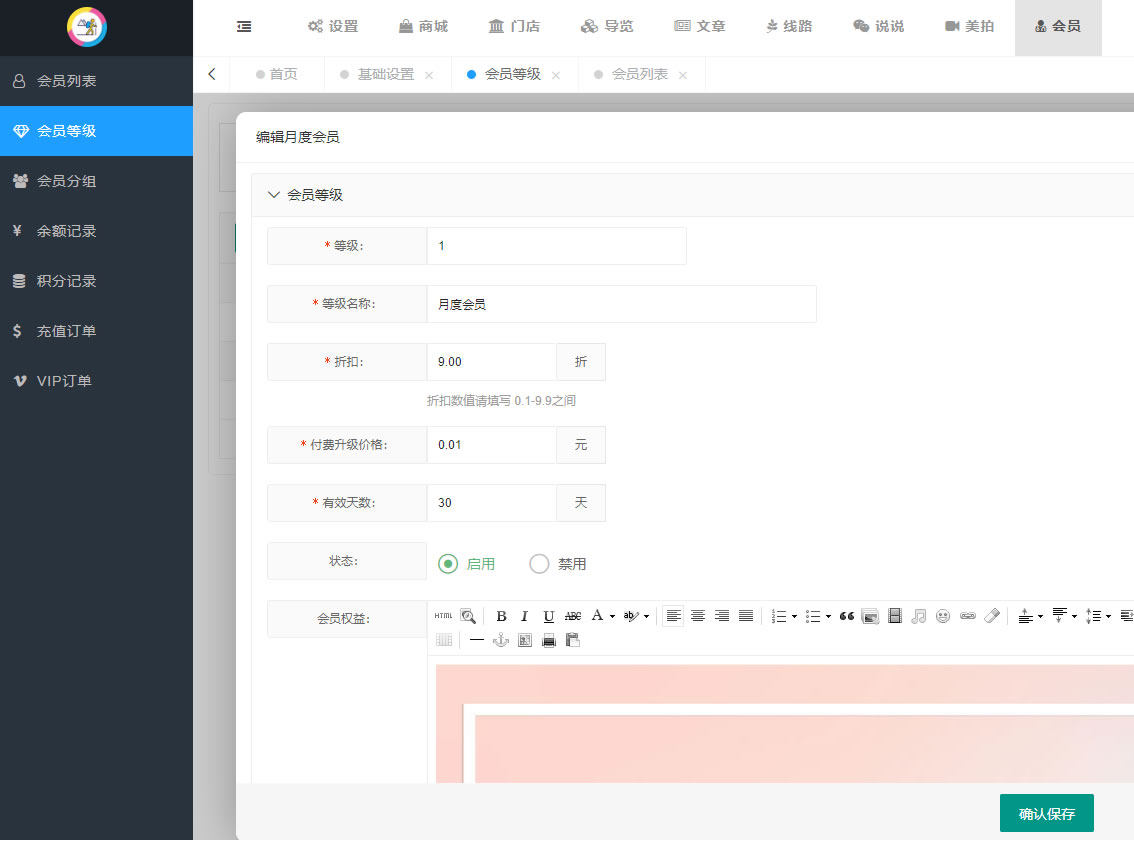Click the preview magnifier icon in editor
The width and height of the screenshot is (1134, 841).
click(x=468, y=616)
